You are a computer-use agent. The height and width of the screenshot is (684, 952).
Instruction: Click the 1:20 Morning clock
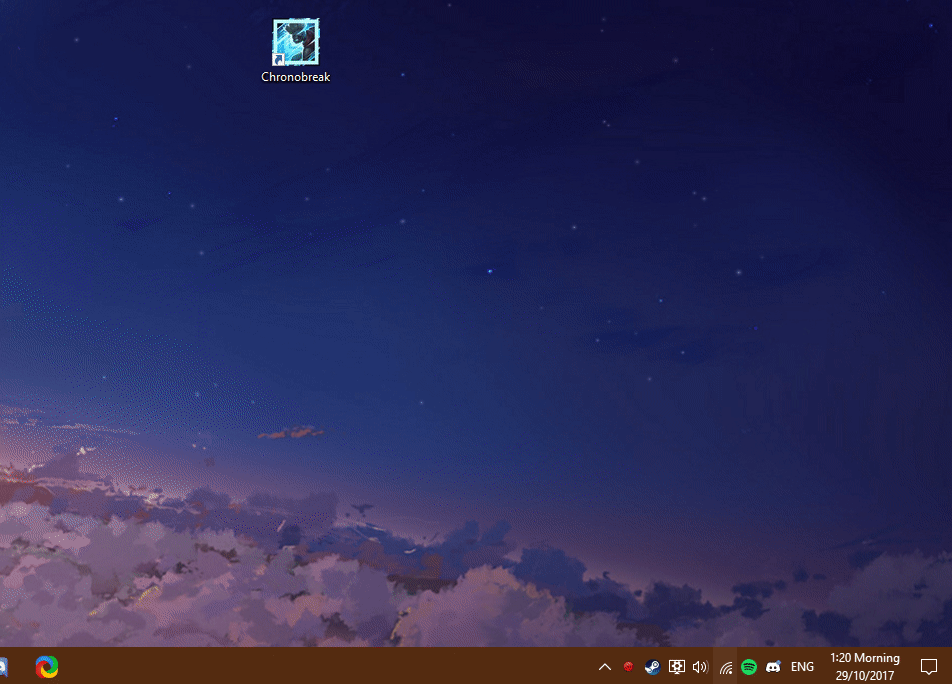[x=864, y=659]
